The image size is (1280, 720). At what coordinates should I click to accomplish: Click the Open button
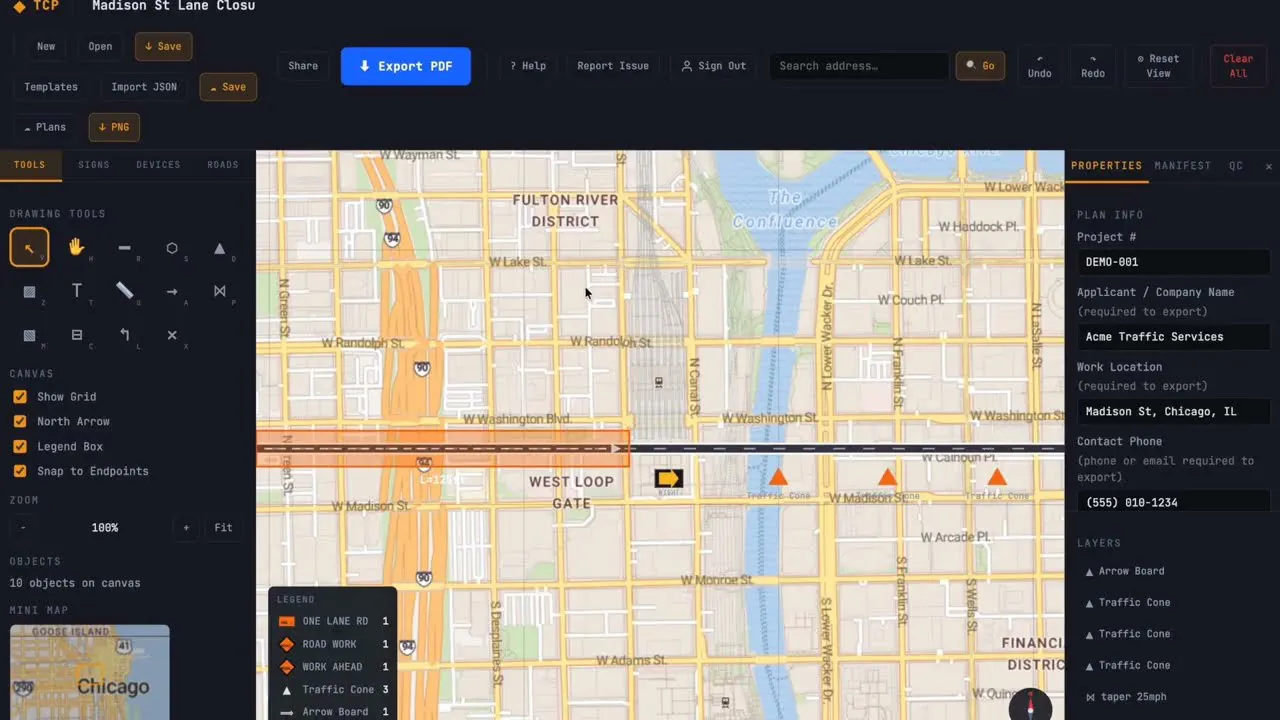tap(100, 46)
